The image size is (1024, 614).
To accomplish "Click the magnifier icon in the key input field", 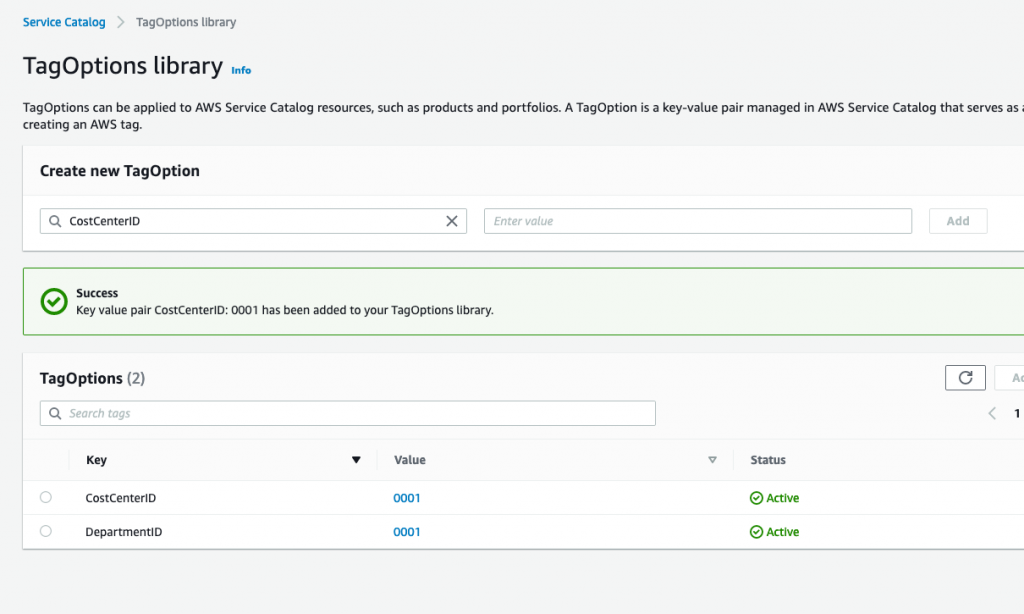I will click(x=55, y=220).
